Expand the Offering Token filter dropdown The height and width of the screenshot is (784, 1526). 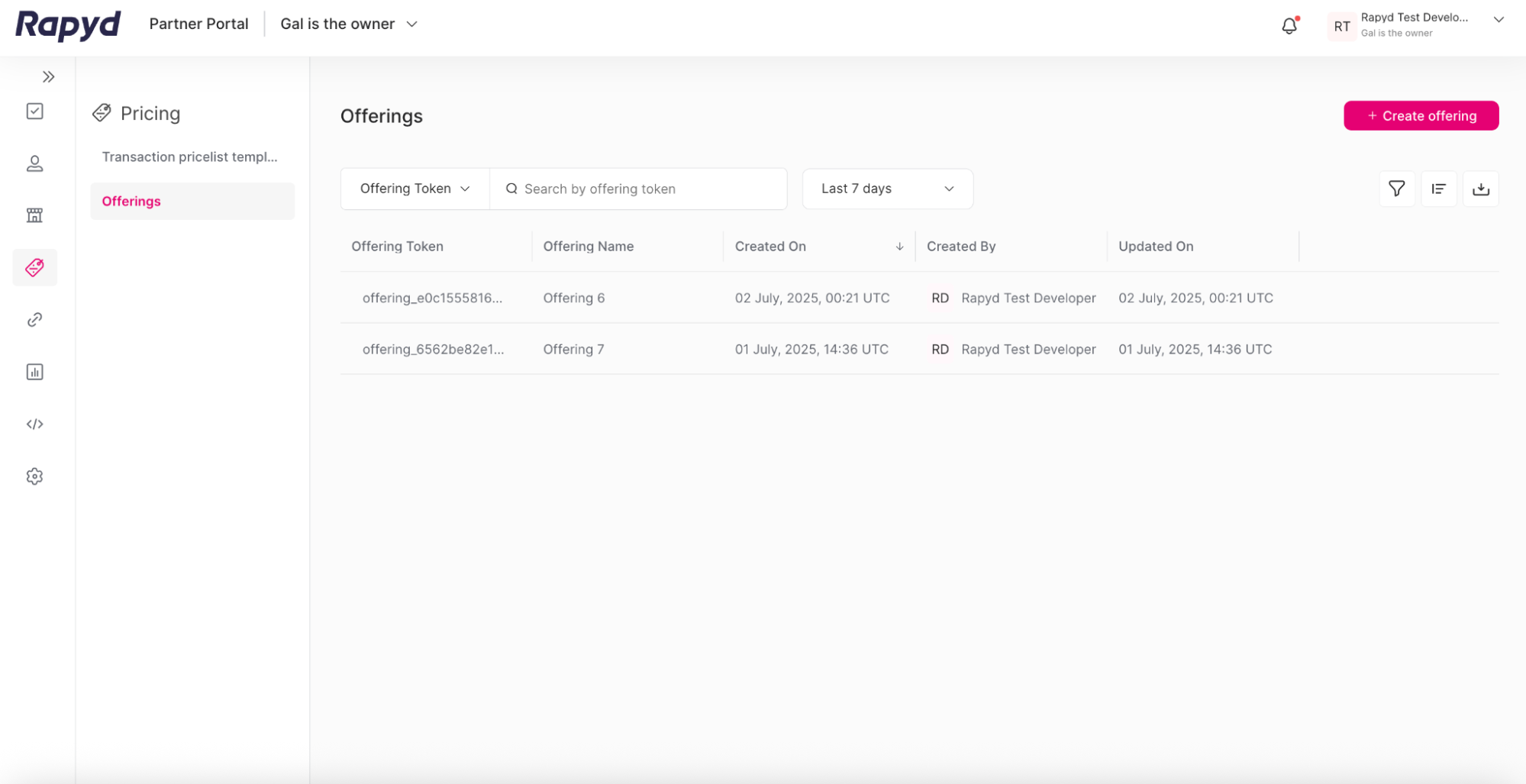click(x=413, y=189)
